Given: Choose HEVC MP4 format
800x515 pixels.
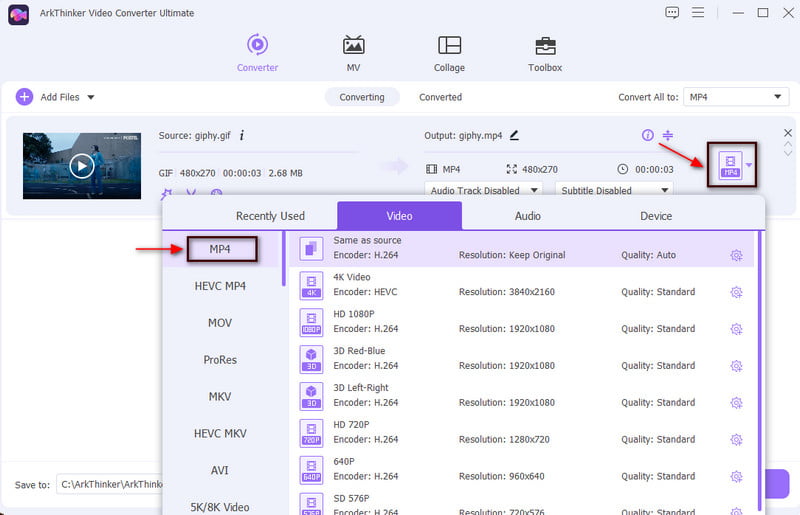Looking at the screenshot, I should pos(220,286).
